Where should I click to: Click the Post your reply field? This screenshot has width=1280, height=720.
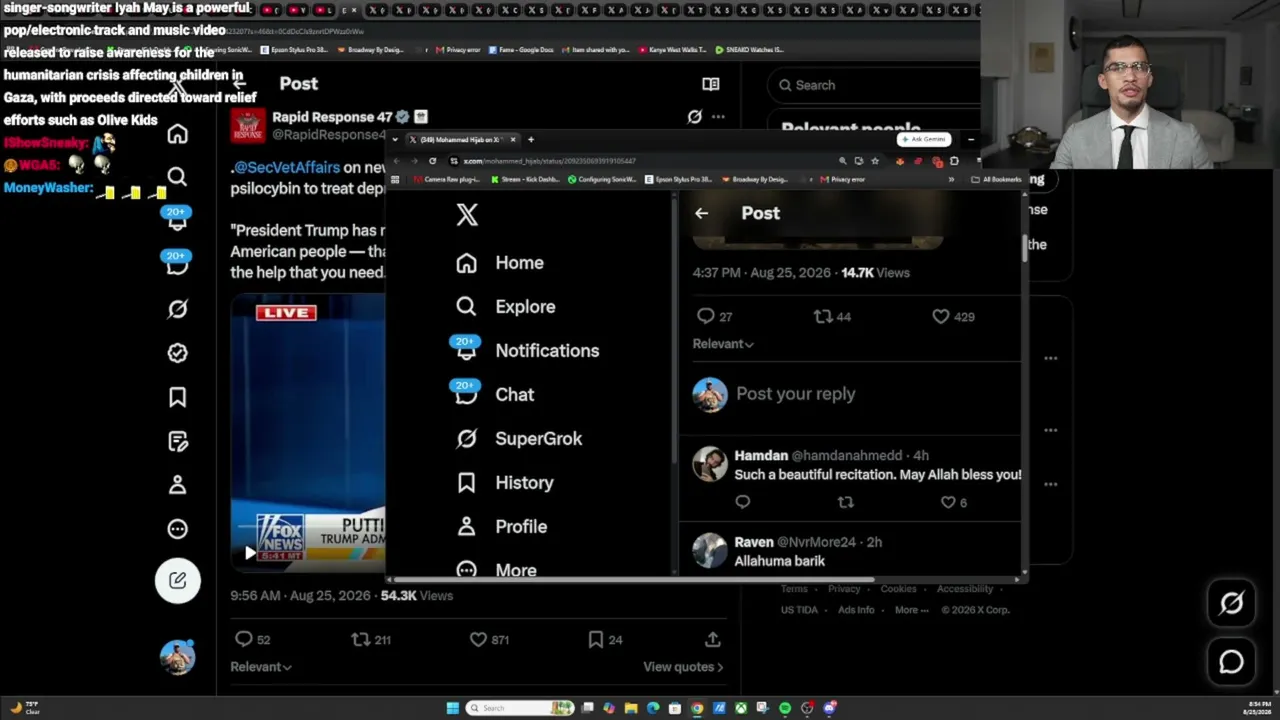[795, 394]
